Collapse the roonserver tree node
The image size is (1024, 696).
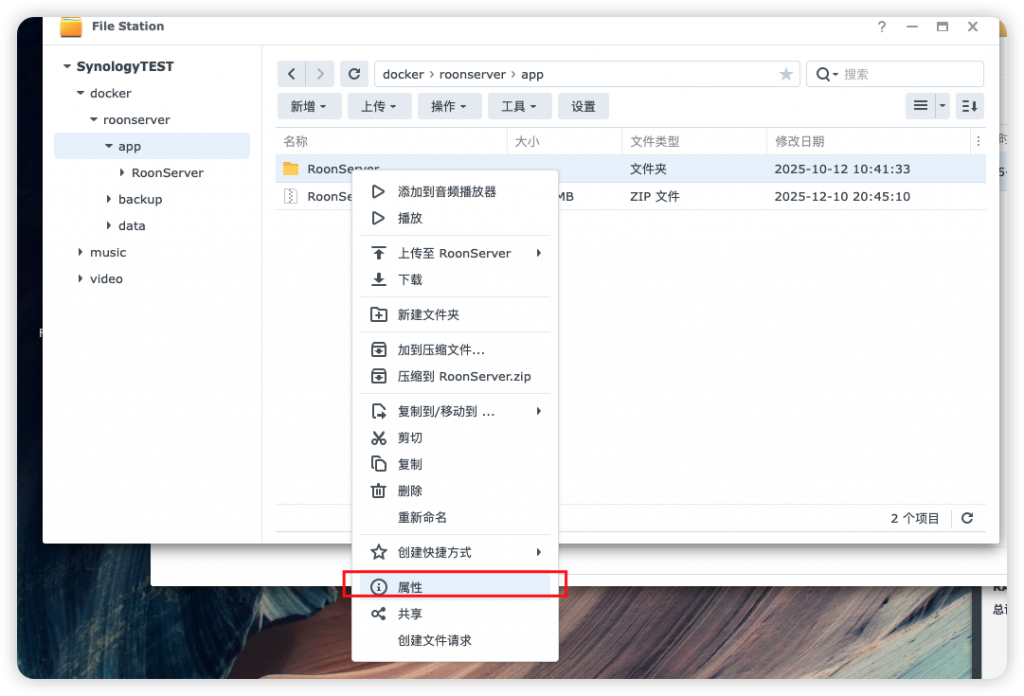tap(94, 120)
